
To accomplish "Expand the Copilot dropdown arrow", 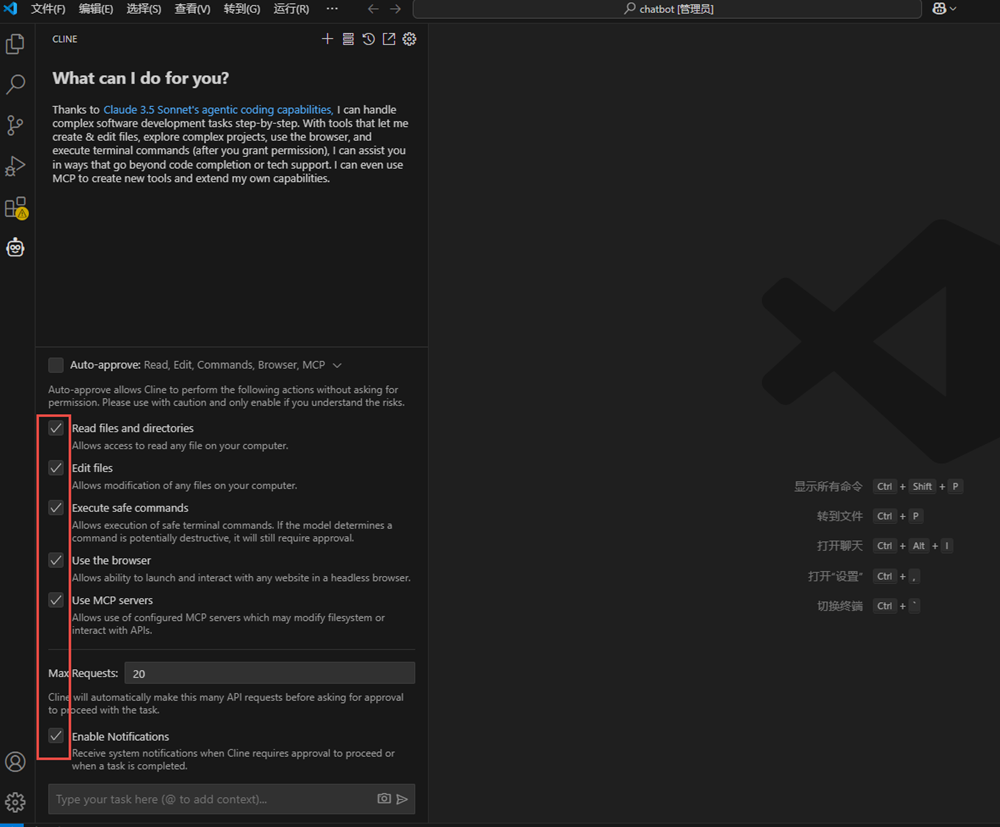I will coord(953,9).
